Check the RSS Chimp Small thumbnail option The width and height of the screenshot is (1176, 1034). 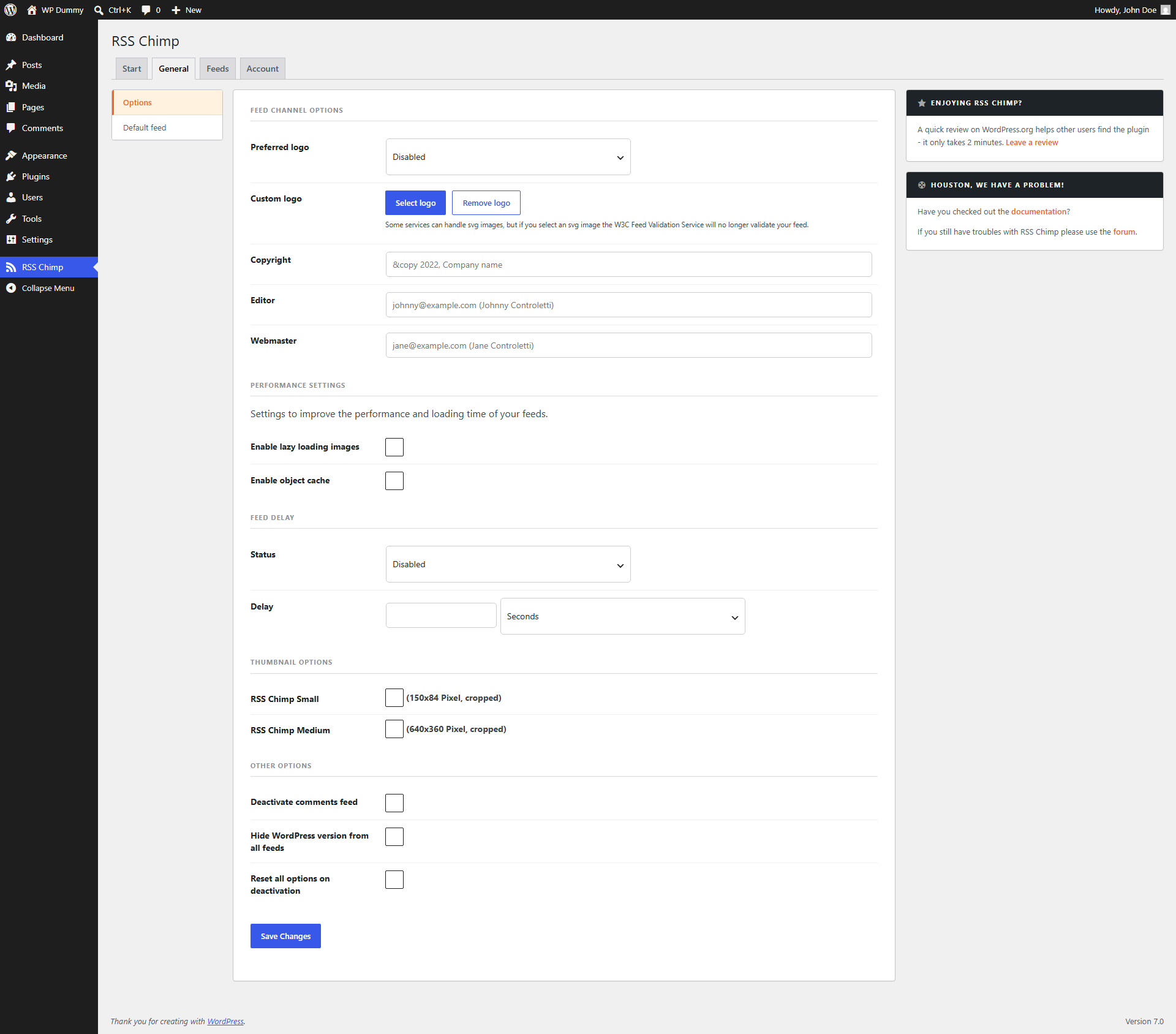point(394,698)
